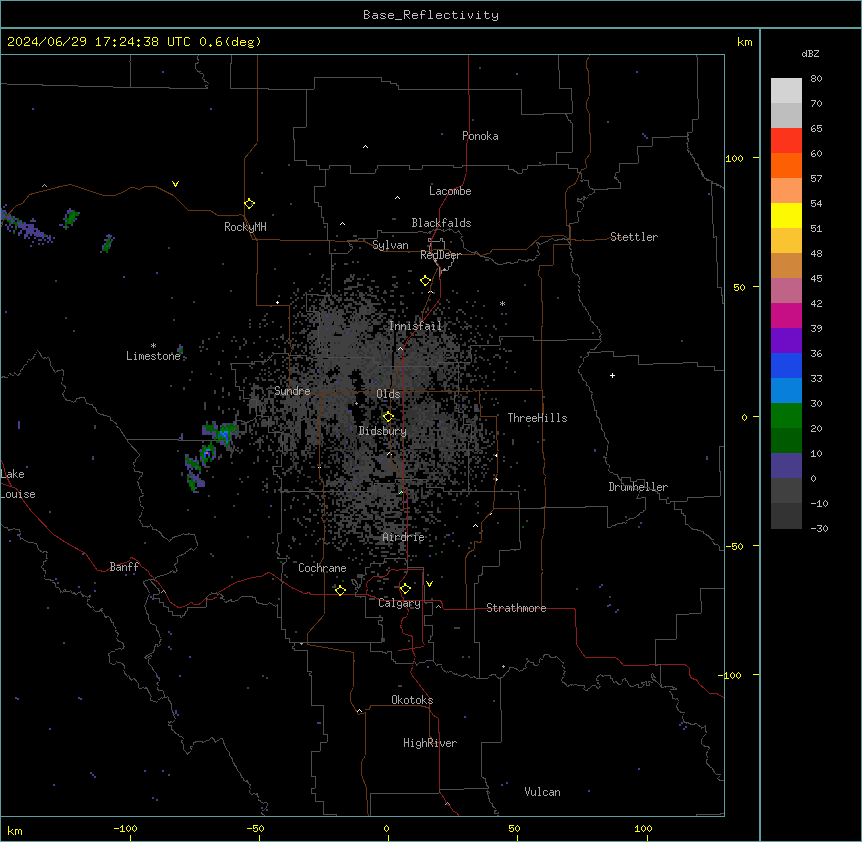Click the orange 60-57 dBZ legend swatch
This screenshot has height=842, width=862.
click(x=786, y=165)
